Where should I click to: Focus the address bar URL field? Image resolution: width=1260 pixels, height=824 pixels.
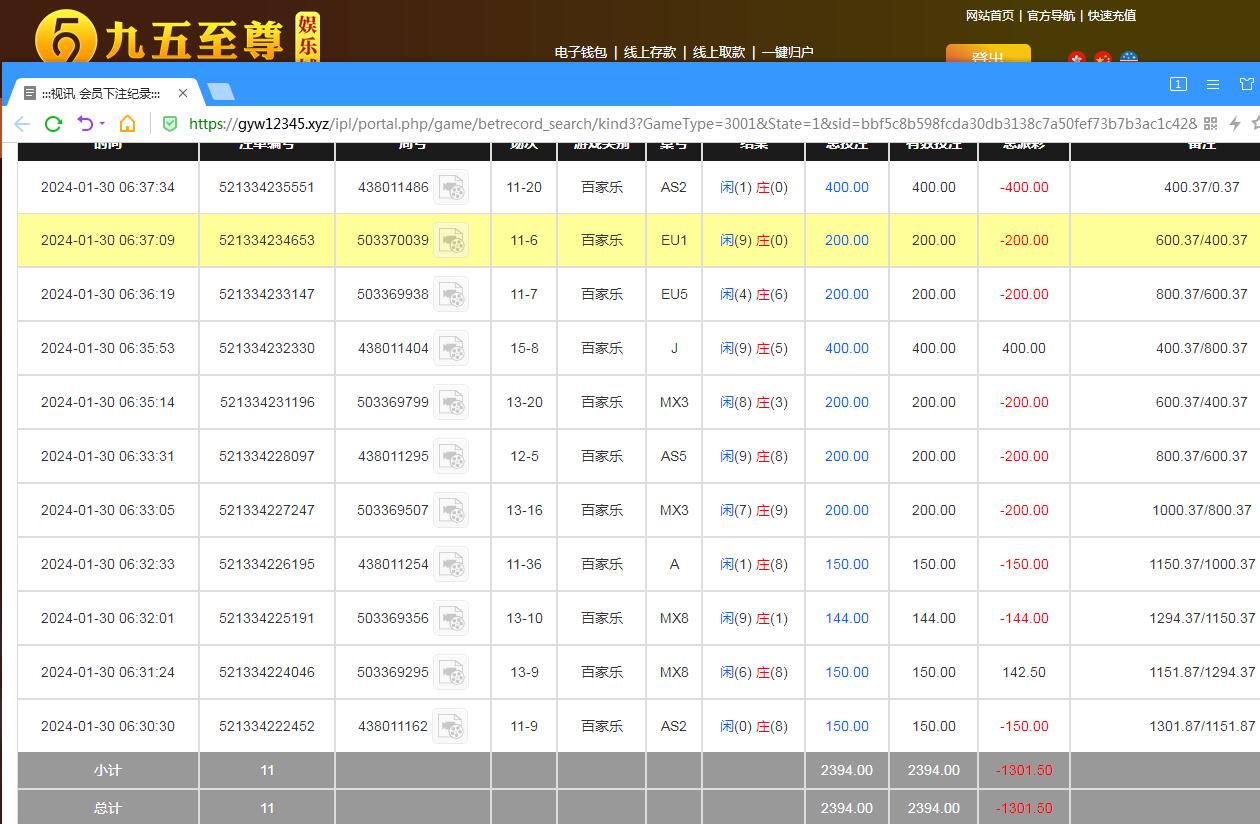pos(692,123)
